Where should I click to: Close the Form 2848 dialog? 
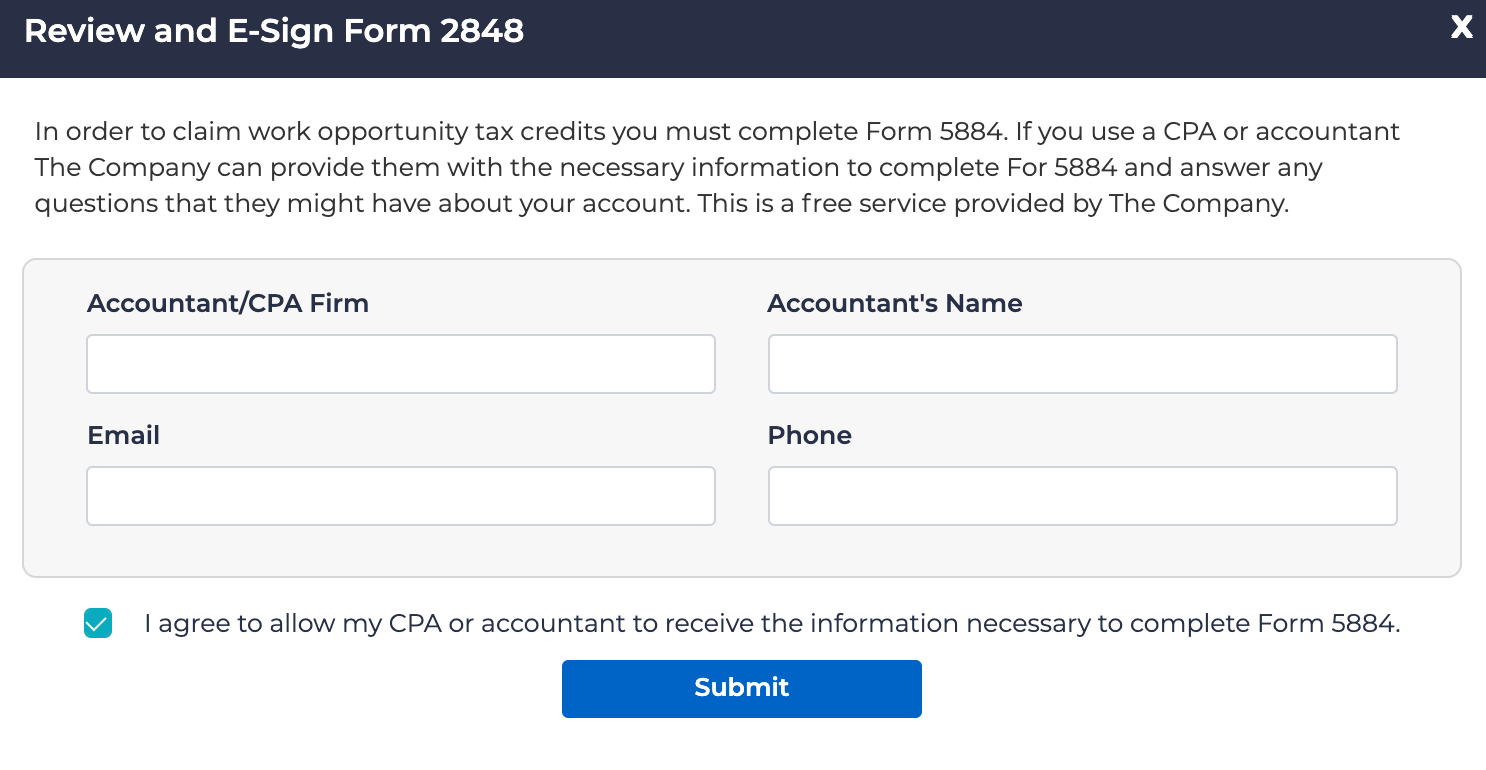[1461, 28]
